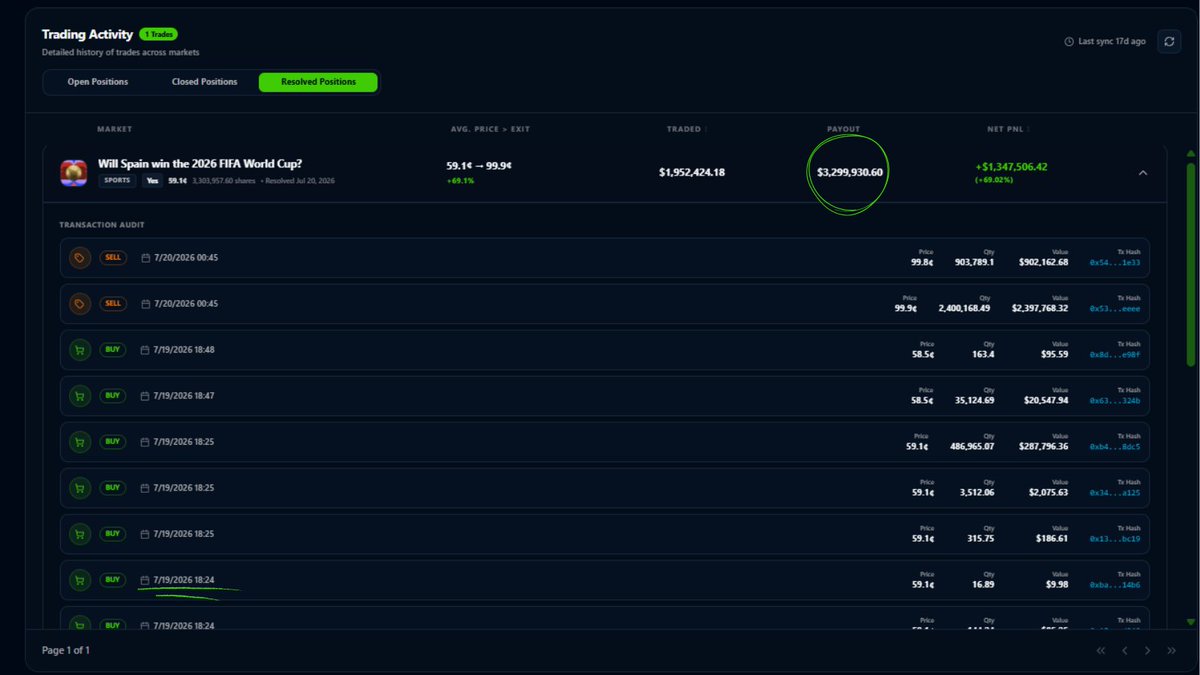Click scrollbar up arrow
1200x675 pixels.
1190,153
